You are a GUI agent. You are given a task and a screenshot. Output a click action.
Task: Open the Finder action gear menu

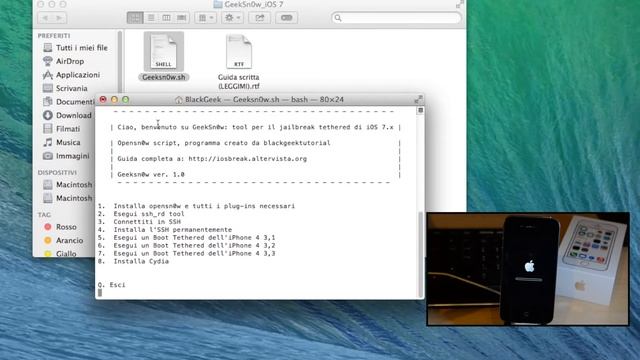pyautogui.click(x=233, y=18)
